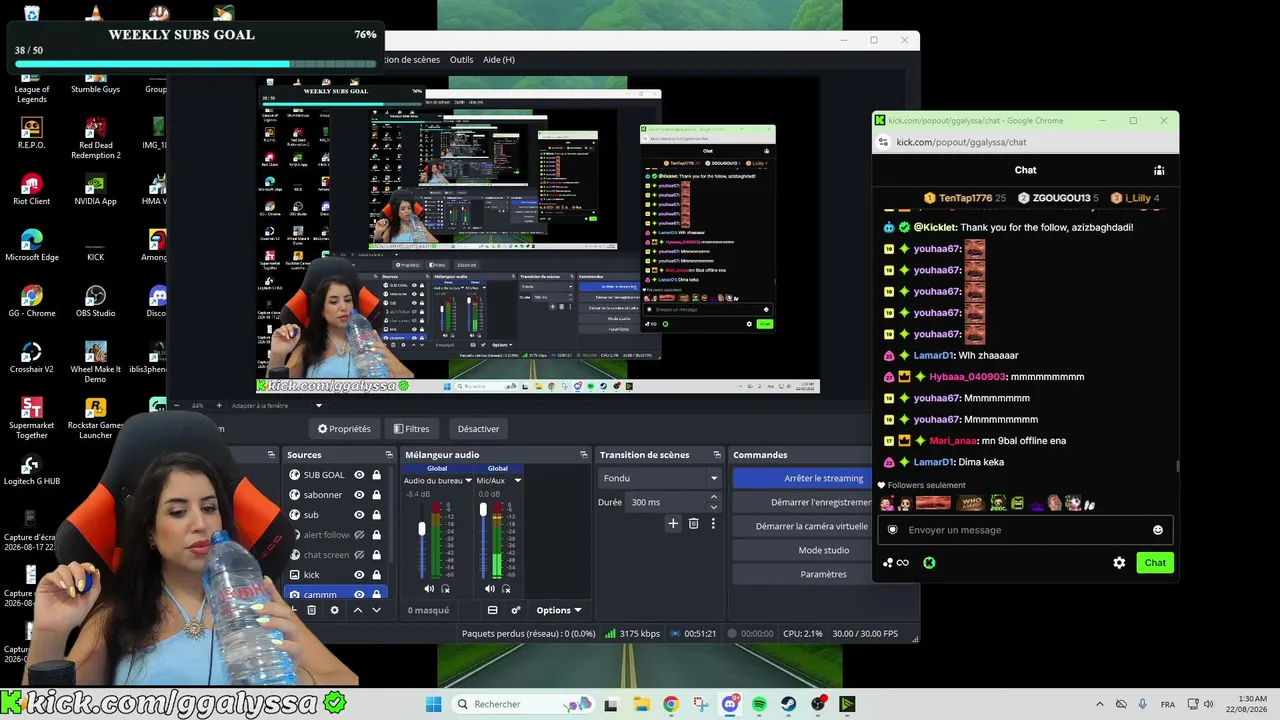This screenshot has height=720, width=1280.
Task: Show hidden system tray icons chevron
Action: coord(1100,704)
